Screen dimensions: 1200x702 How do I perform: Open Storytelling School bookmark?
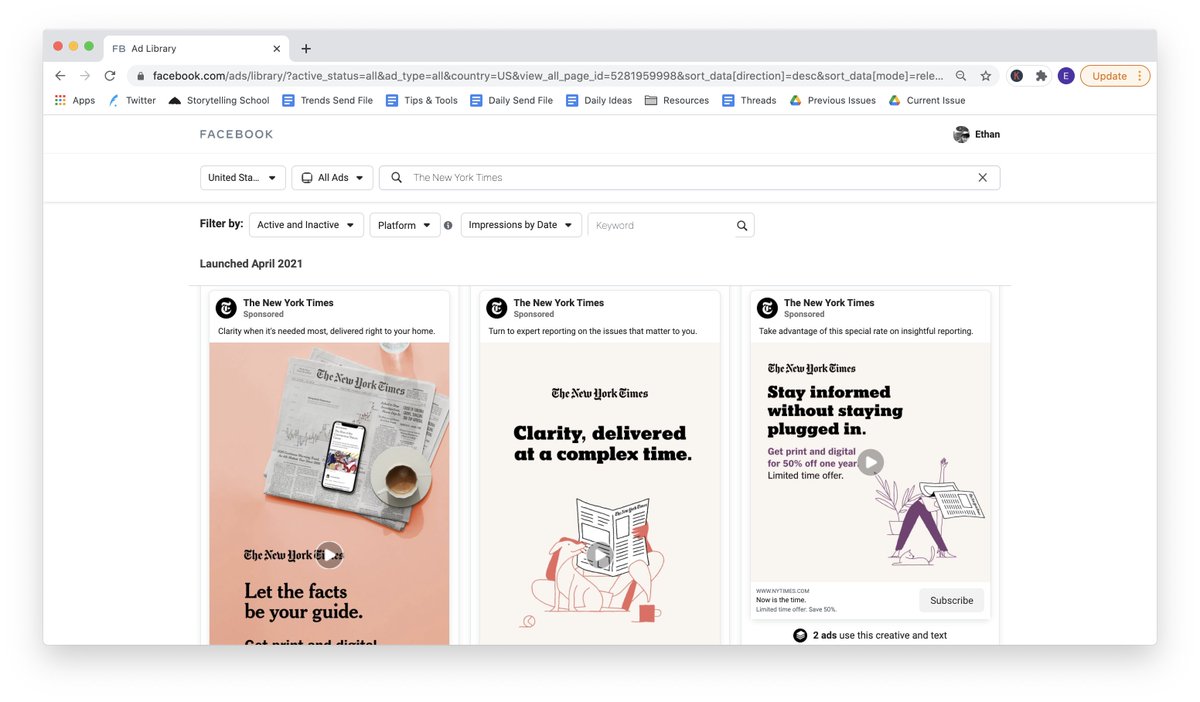pyautogui.click(x=219, y=100)
